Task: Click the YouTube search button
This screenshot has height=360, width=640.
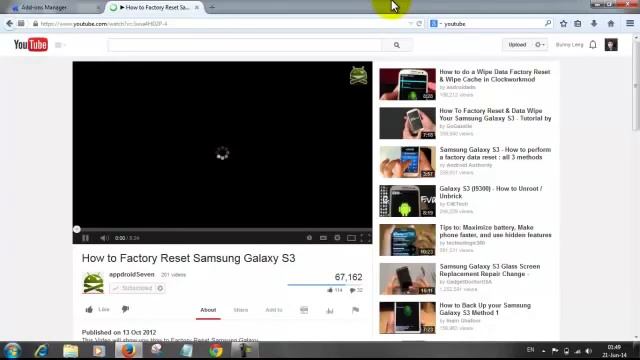Action: click(397, 45)
